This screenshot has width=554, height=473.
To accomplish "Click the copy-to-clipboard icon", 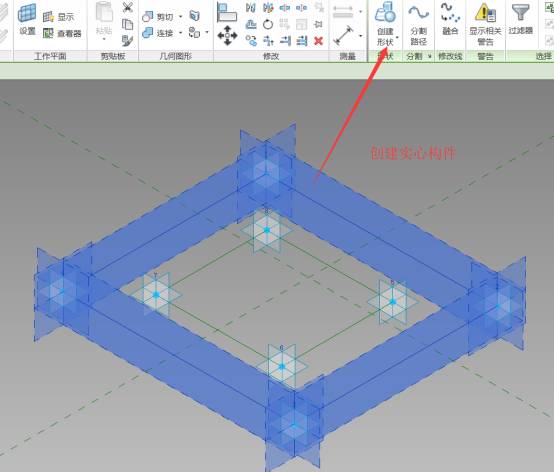I will coord(128,24).
